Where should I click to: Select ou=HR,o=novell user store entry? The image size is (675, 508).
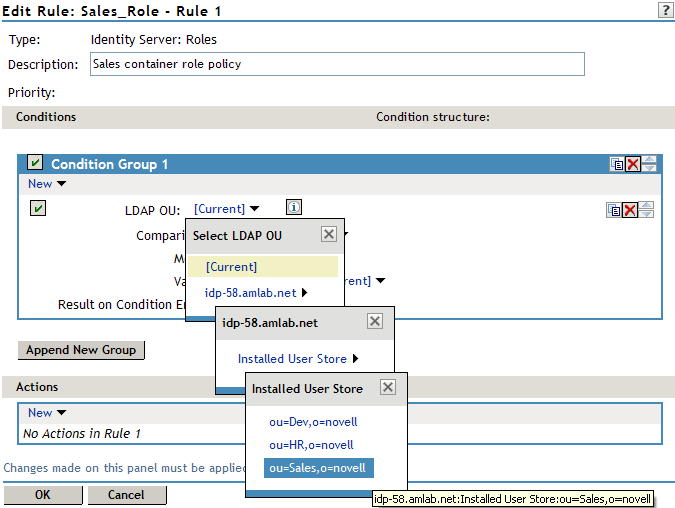tap(311, 445)
